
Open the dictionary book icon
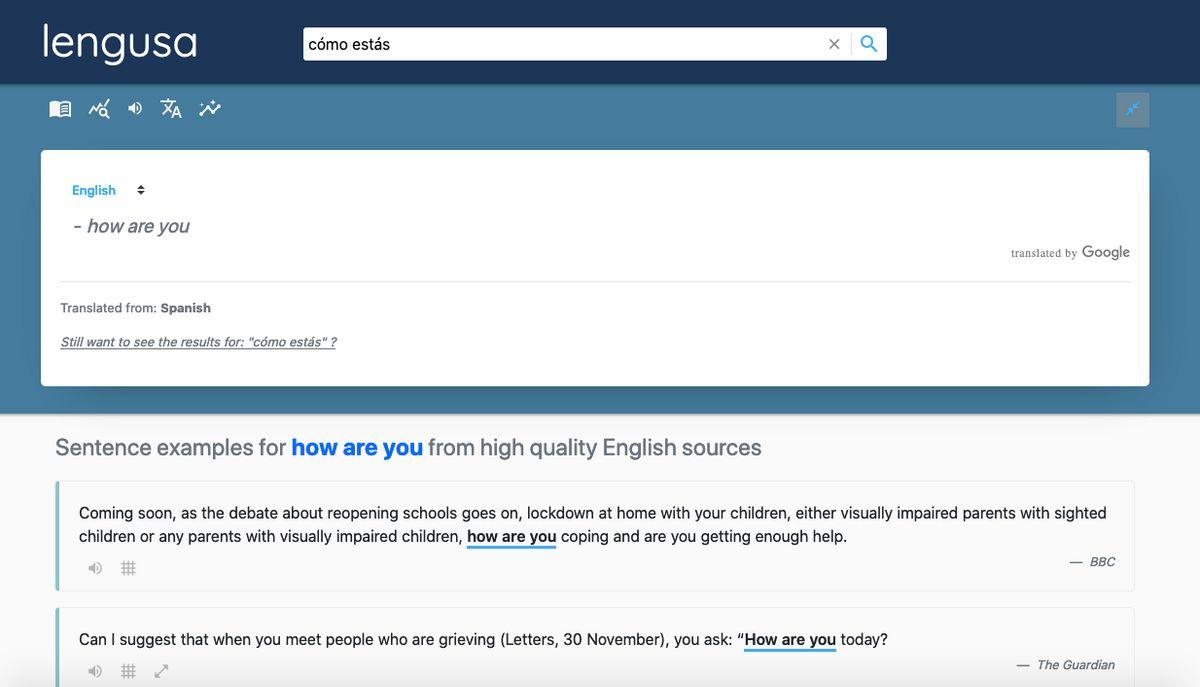pyautogui.click(x=60, y=109)
